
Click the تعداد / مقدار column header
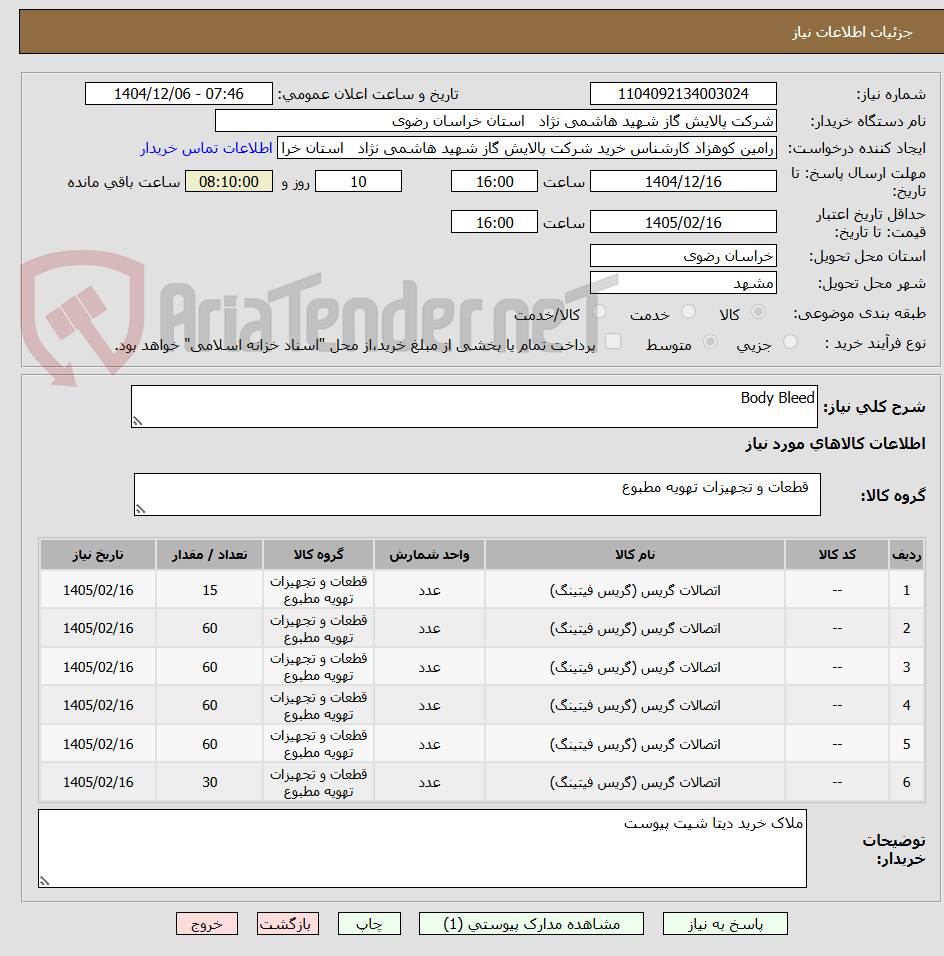[209, 554]
